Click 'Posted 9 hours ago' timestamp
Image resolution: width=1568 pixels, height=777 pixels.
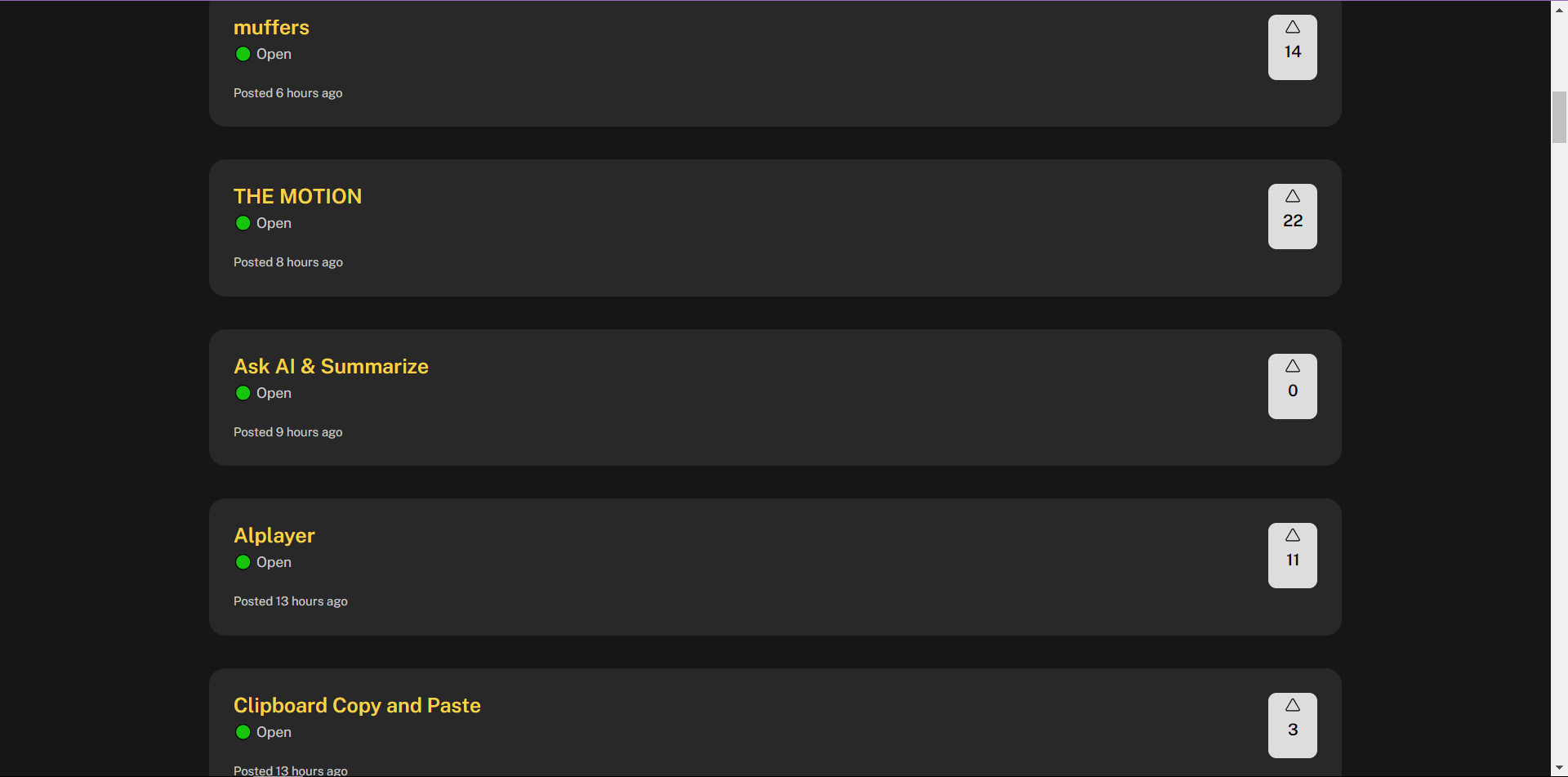click(x=287, y=432)
